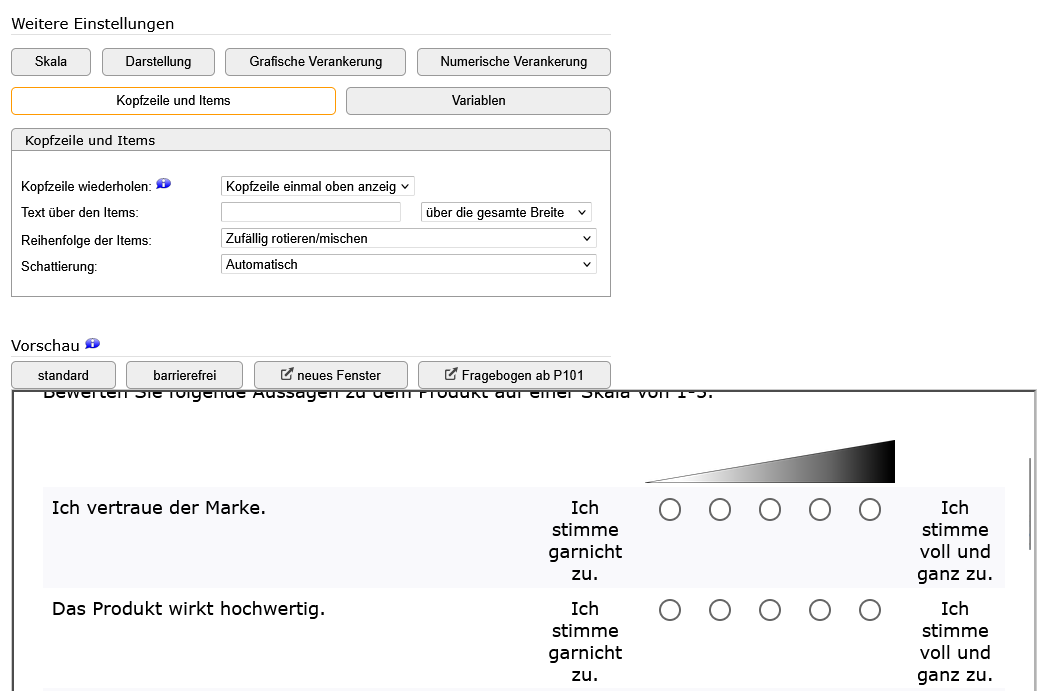Select first radio for 'Ich vertraue der Marke'

click(x=670, y=509)
